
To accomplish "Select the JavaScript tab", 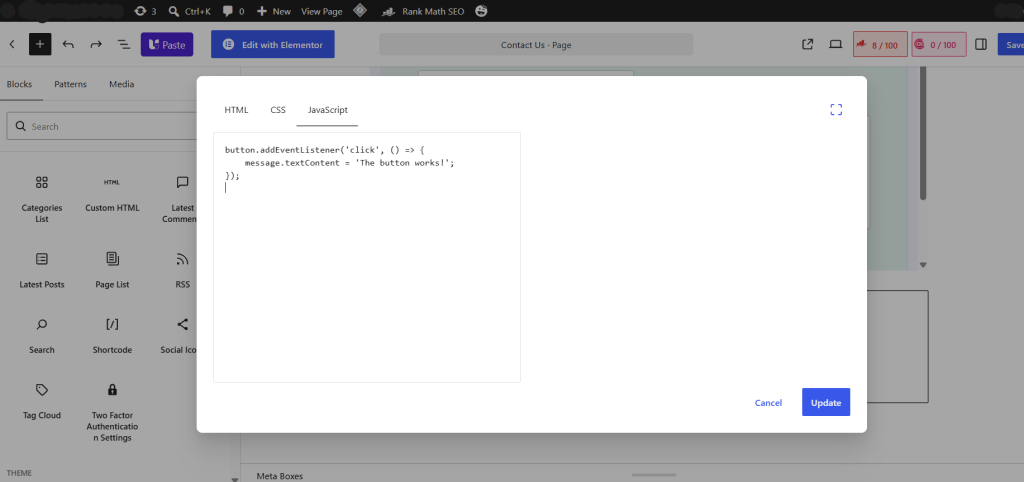I will (x=327, y=110).
